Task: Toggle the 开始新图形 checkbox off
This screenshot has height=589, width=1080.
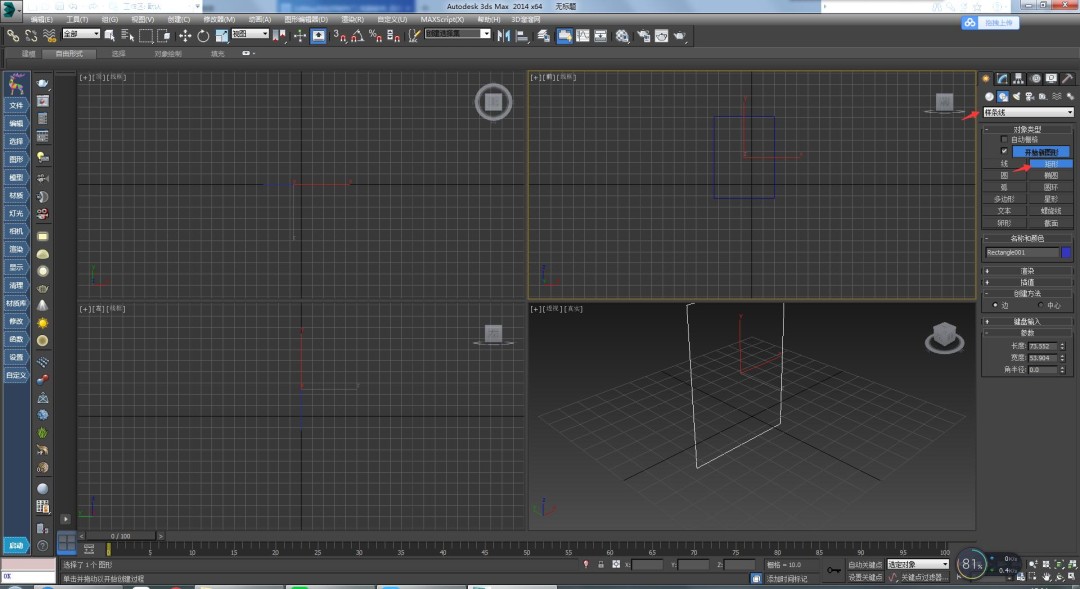Action: click(x=1004, y=149)
